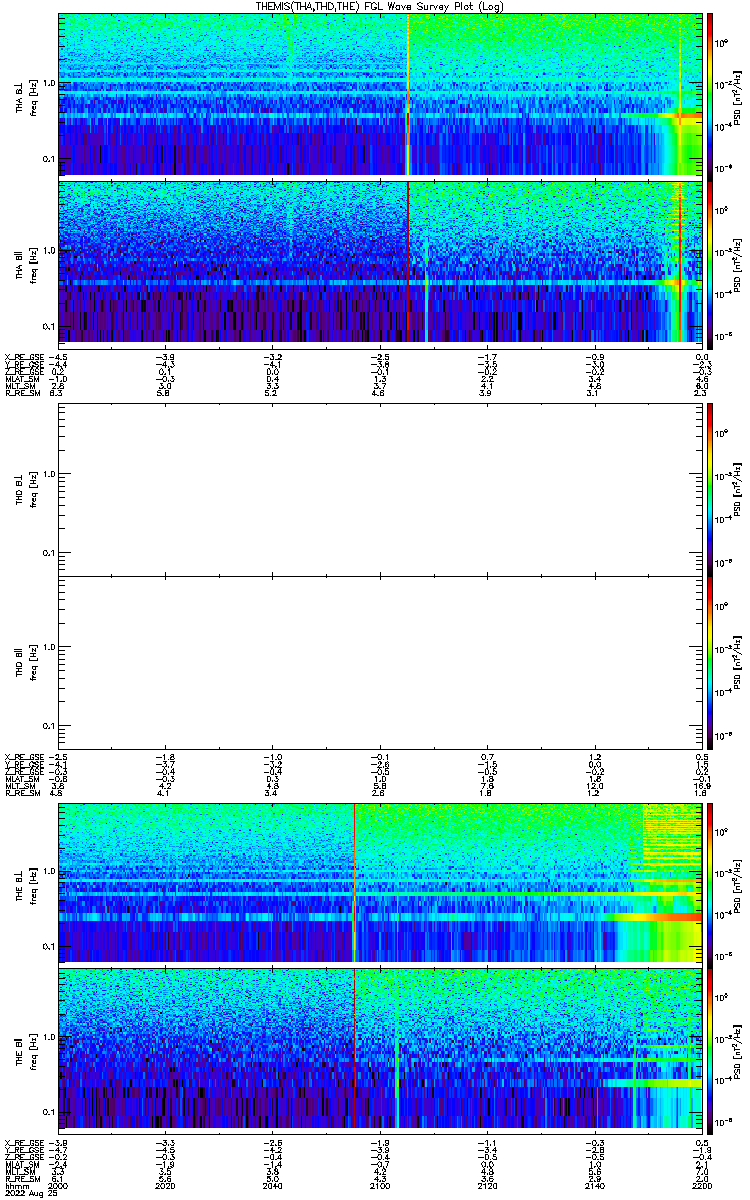
Task: Click the '2040' time tick label
Action: tap(272, 1185)
